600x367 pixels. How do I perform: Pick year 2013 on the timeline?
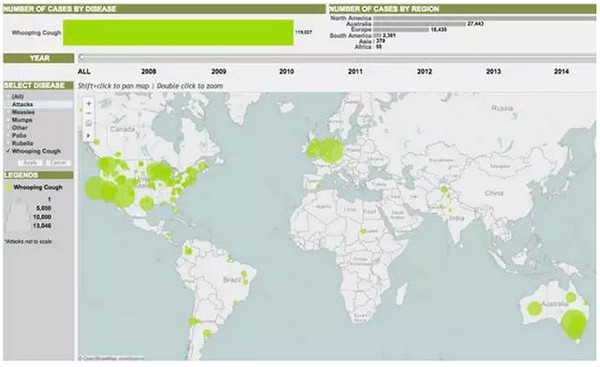click(493, 71)
